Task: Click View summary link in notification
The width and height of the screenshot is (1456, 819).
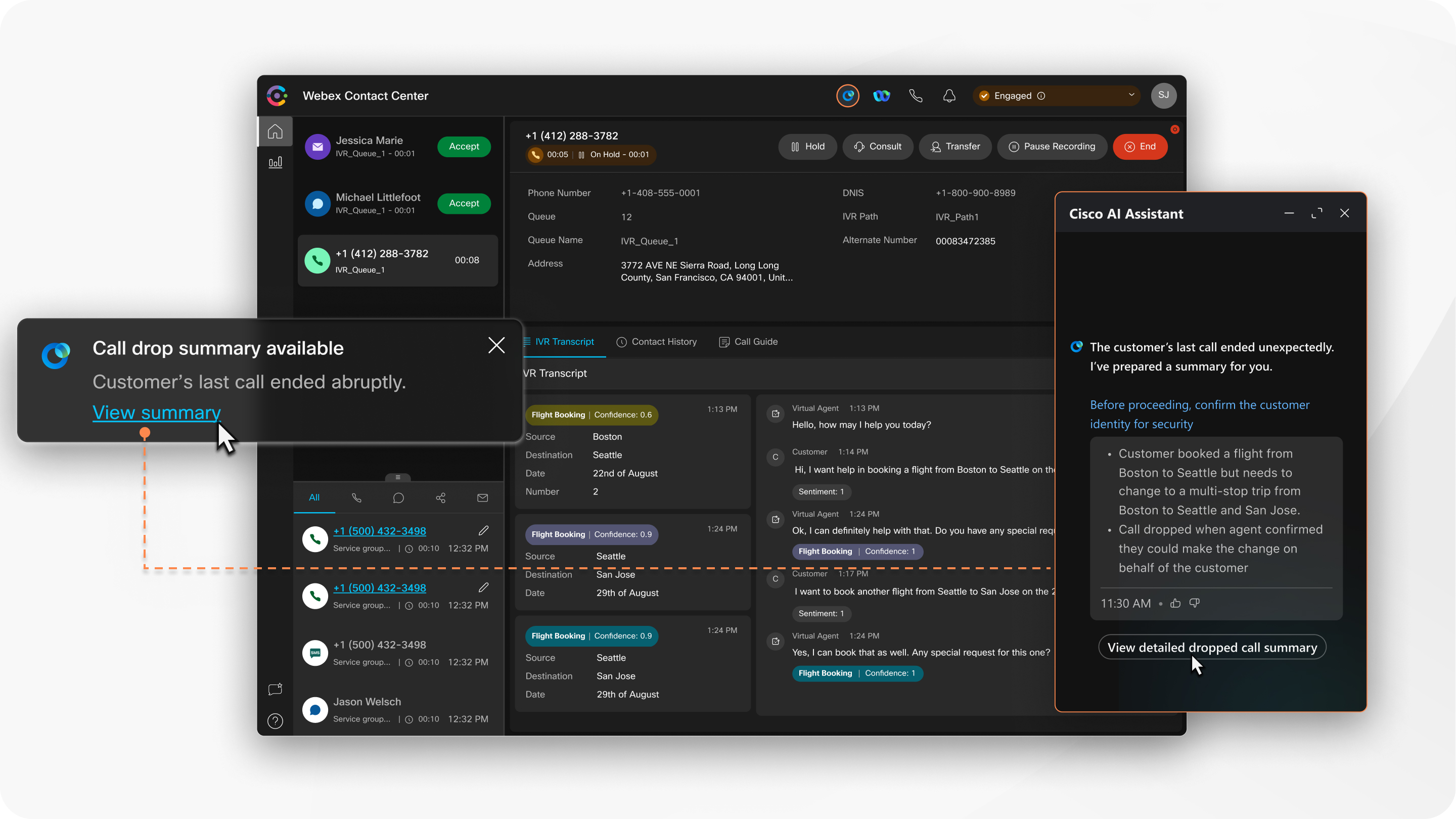Action: pyautogui.click(x=156, y=412)
